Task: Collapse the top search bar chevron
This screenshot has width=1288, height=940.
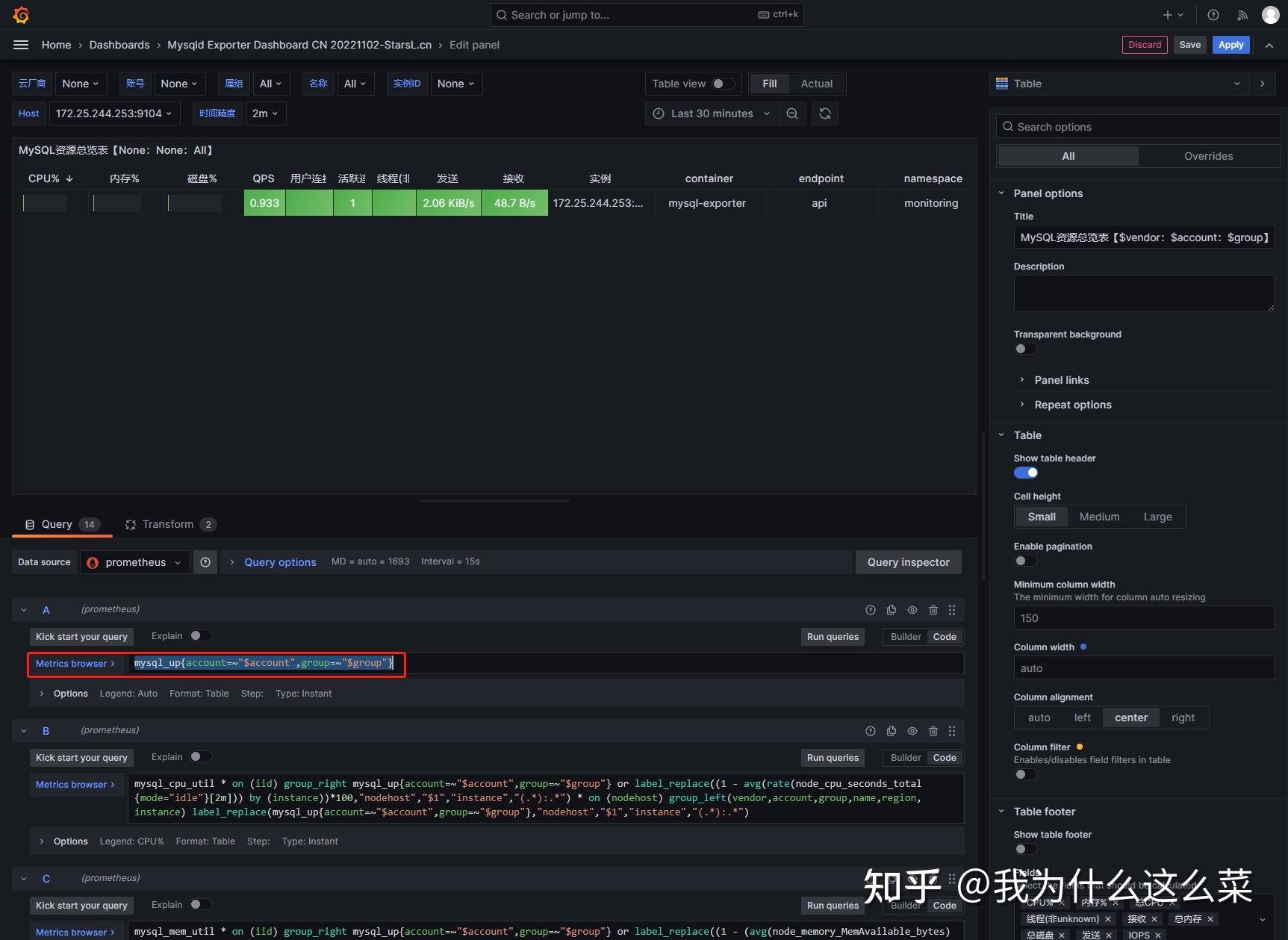Action: (x=1269, y=45)
